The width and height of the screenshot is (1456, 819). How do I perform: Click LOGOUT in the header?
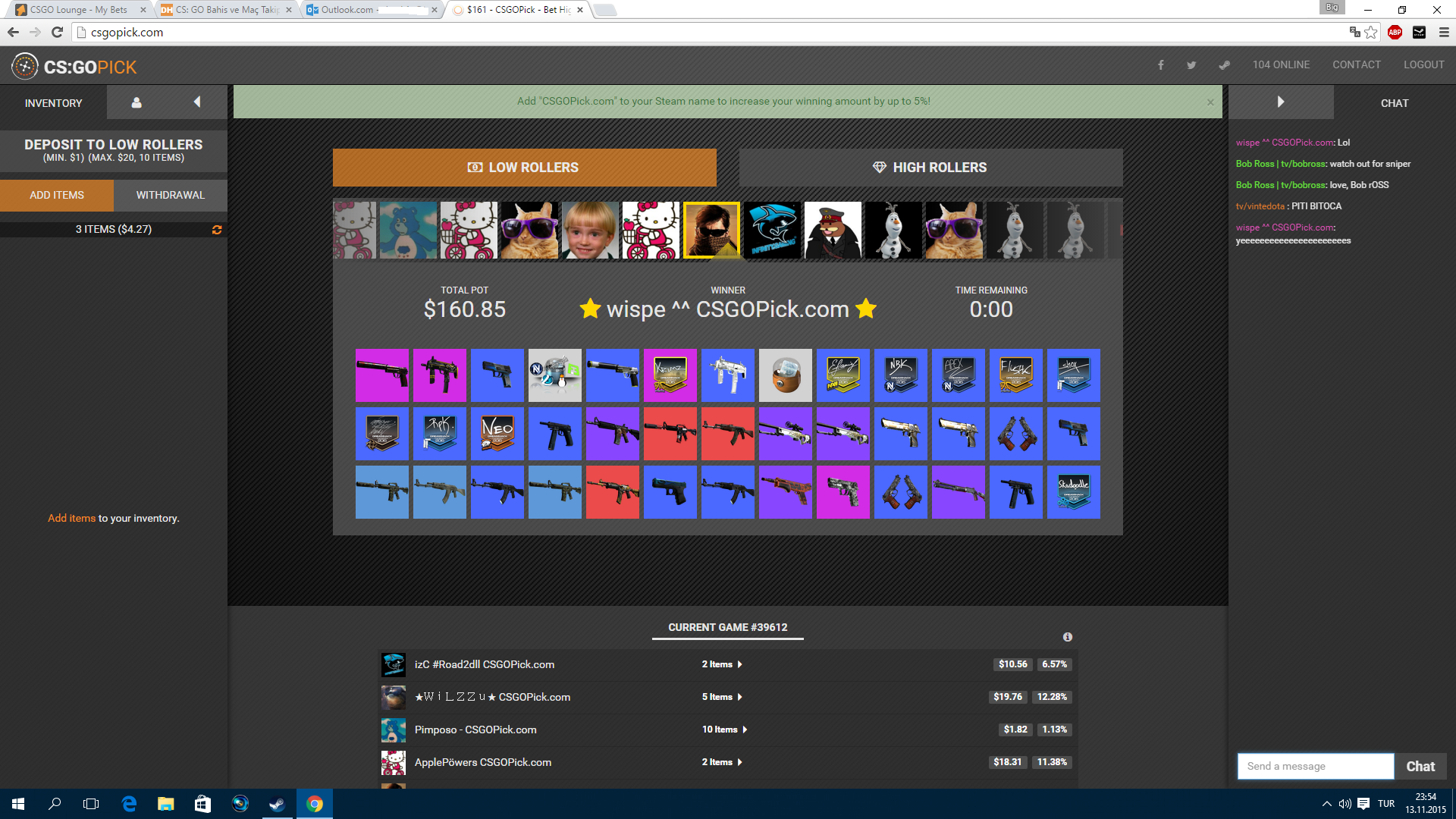(1423, 65)
